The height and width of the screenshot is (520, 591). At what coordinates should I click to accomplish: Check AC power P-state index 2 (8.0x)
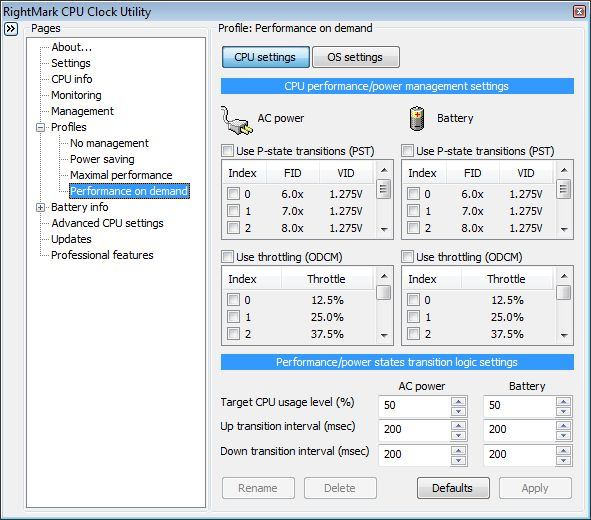click(x=233, y=228)
